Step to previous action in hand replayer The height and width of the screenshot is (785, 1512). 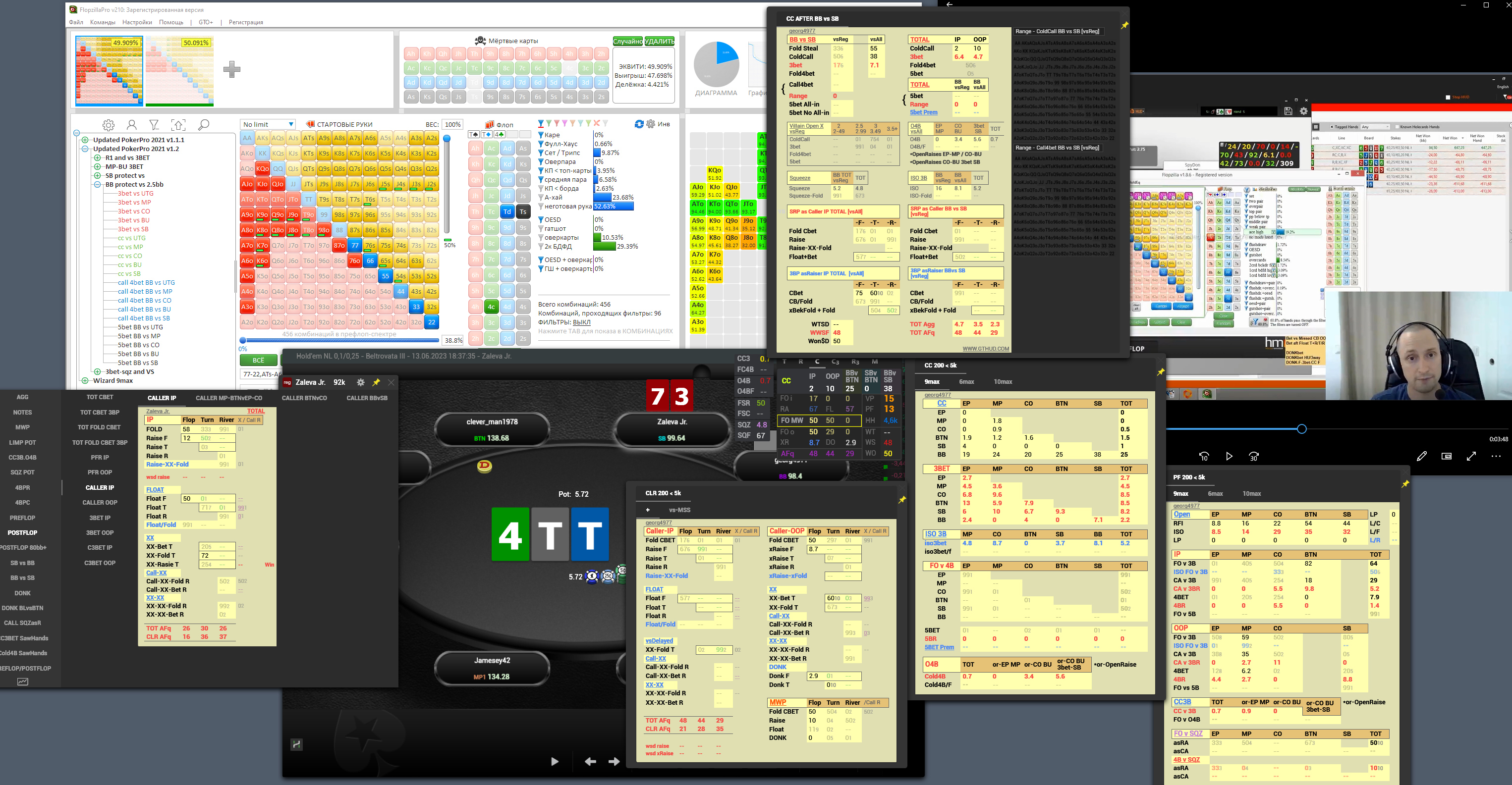pos(591,761)
